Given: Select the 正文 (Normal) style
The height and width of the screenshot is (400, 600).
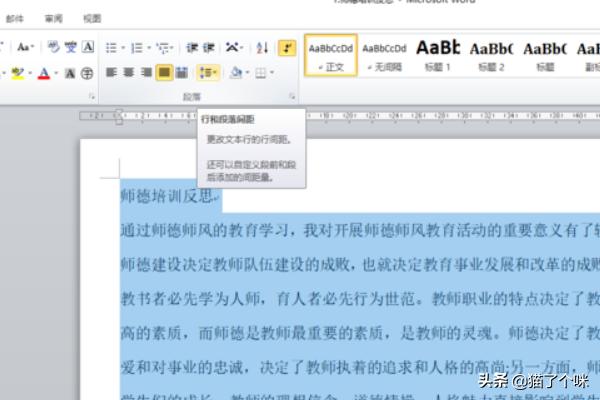Looking at the screenshot, I should (x=331, y=56).
